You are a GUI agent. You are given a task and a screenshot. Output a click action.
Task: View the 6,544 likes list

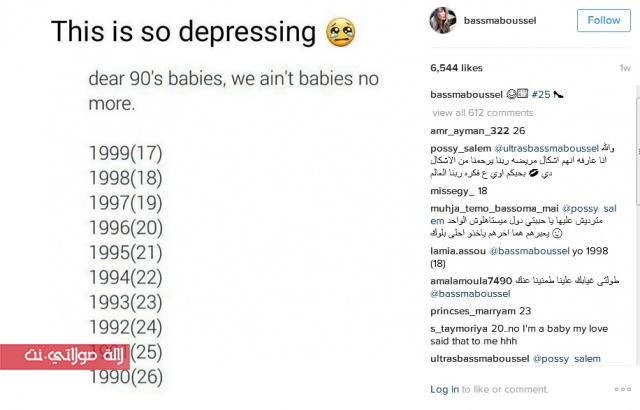tap(456, 68)
